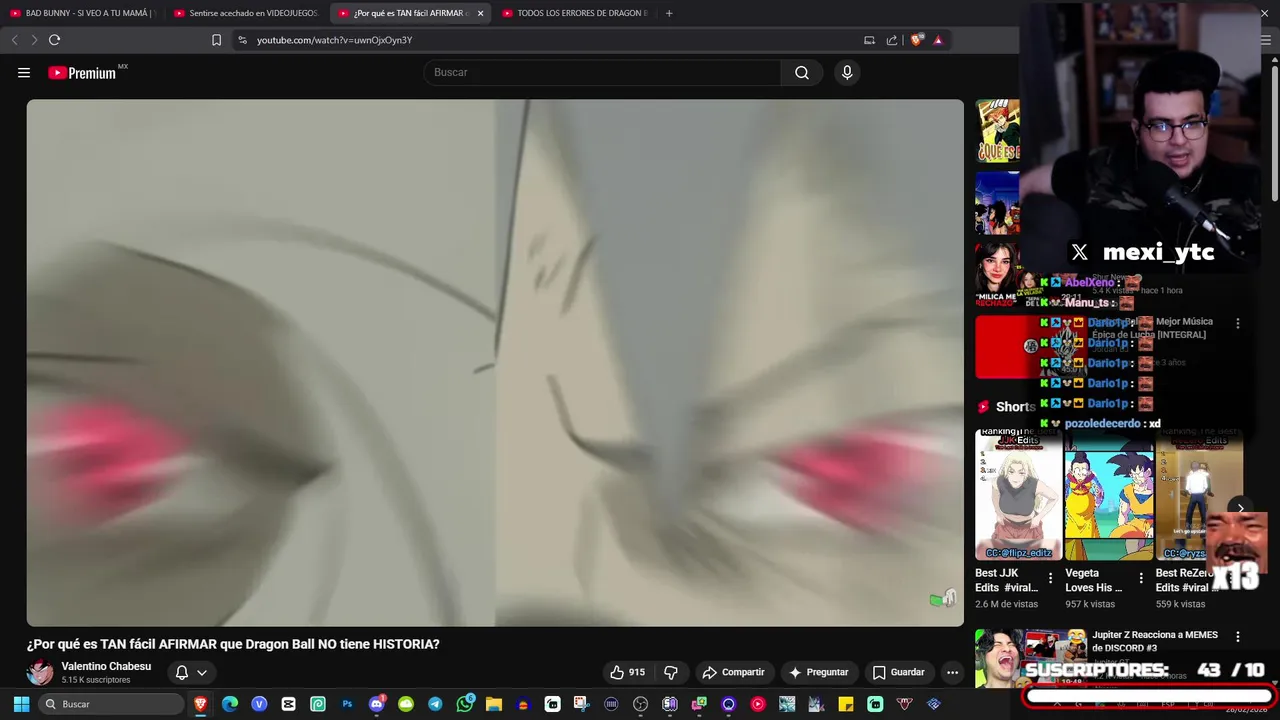Open options for Vegeta Loves His short
Image resolution: width=1280 pixels, height=720 pixels.
[x=1141, y=578]
